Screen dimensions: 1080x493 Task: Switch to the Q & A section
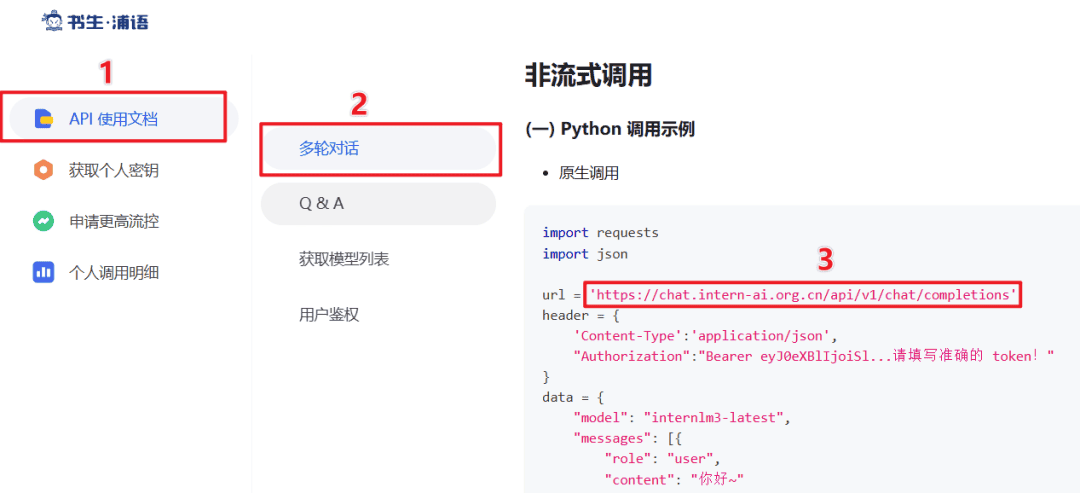click(x=378, y=204)
